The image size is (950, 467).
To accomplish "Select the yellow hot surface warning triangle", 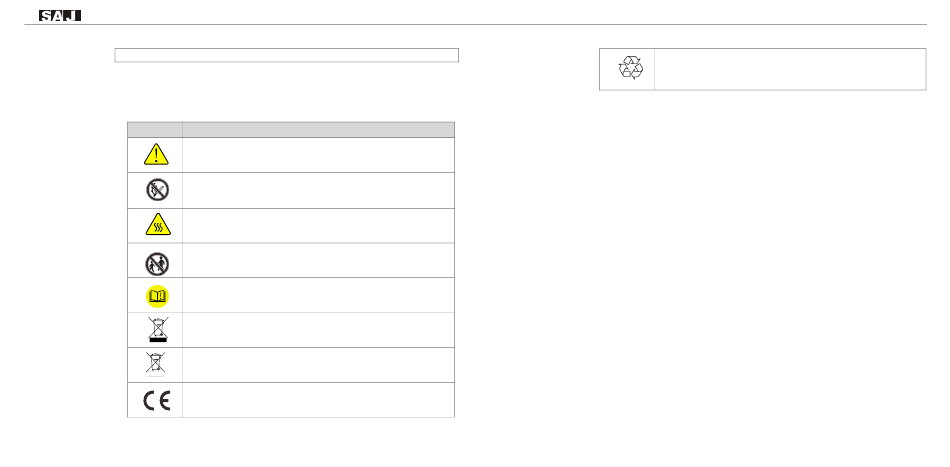I will pos(158,225).
